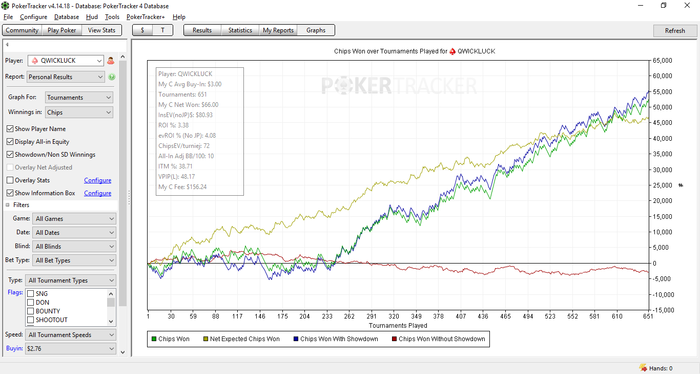Open the PokerTracker+ menu

146,17
